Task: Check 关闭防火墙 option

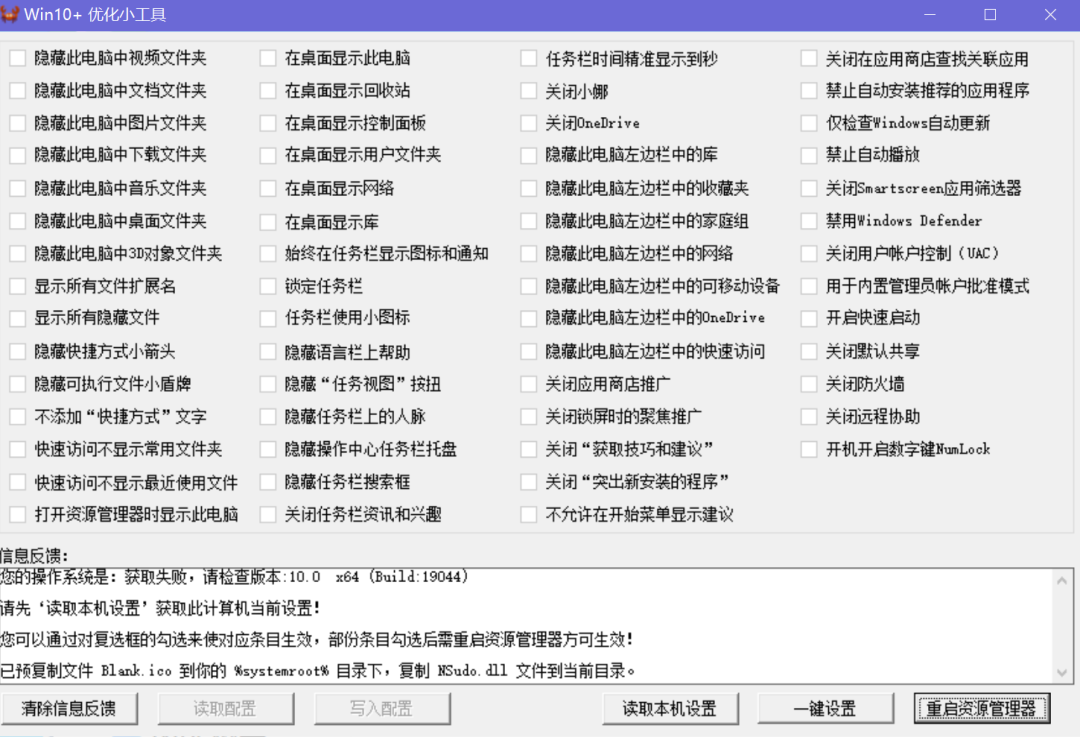Action: pyautogui.click(x=809, y=384)
